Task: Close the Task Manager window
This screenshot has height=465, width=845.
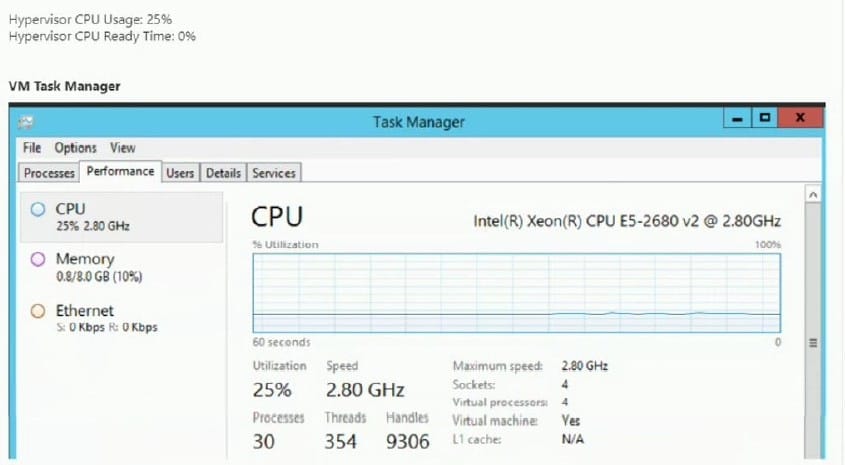Action: click(x=799, y=118)
